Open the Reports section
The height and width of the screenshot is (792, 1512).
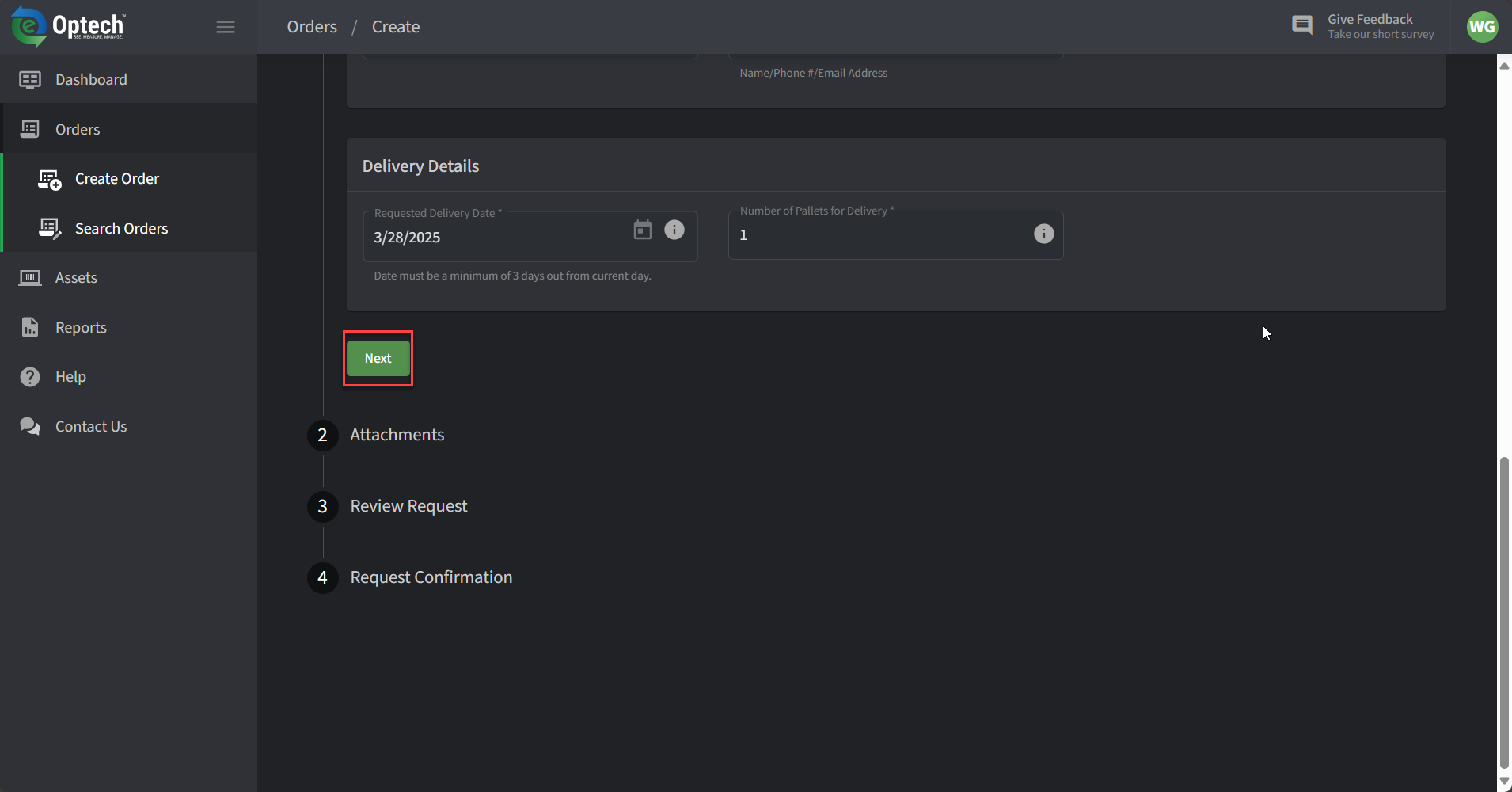tap(81, 328)
